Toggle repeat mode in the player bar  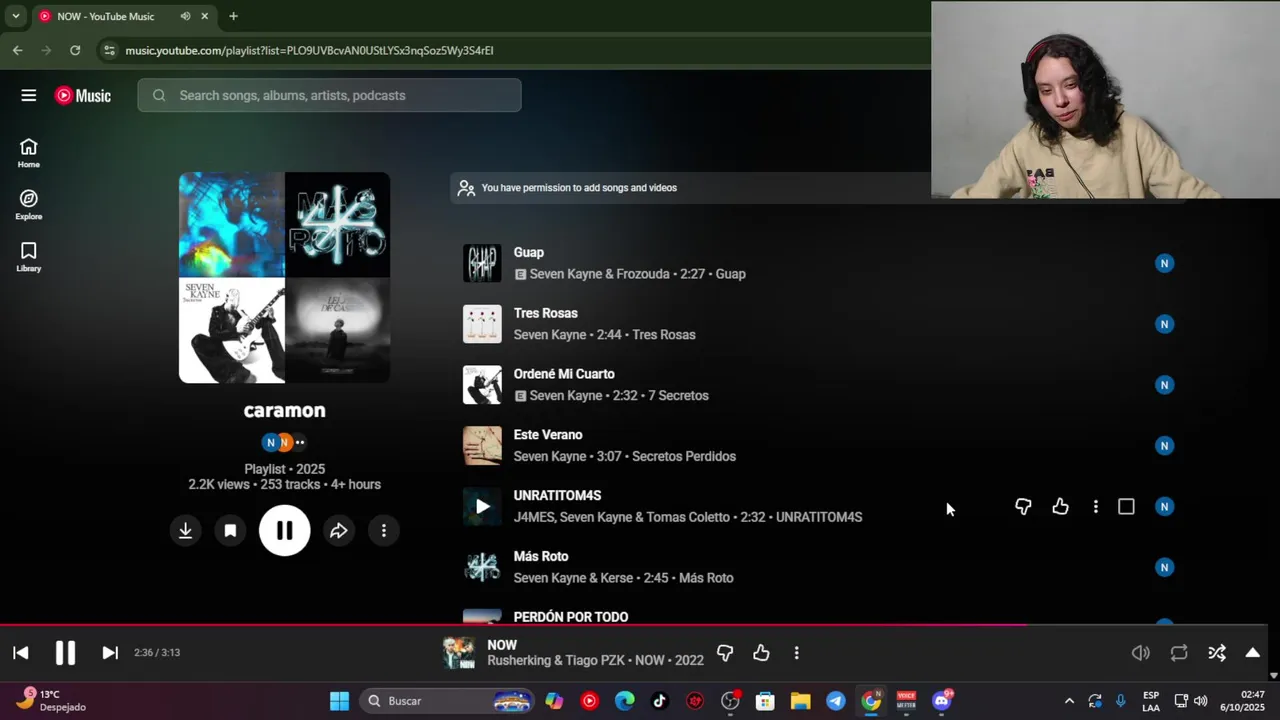tap(1179, 653)
